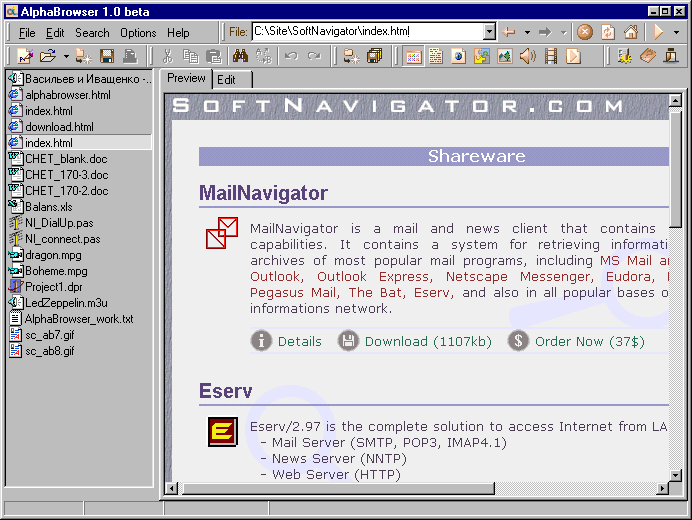This screenshot has width=692, height=520.
Task: Expand the back history dropdown arrow
Action: [x=527, y=32]
